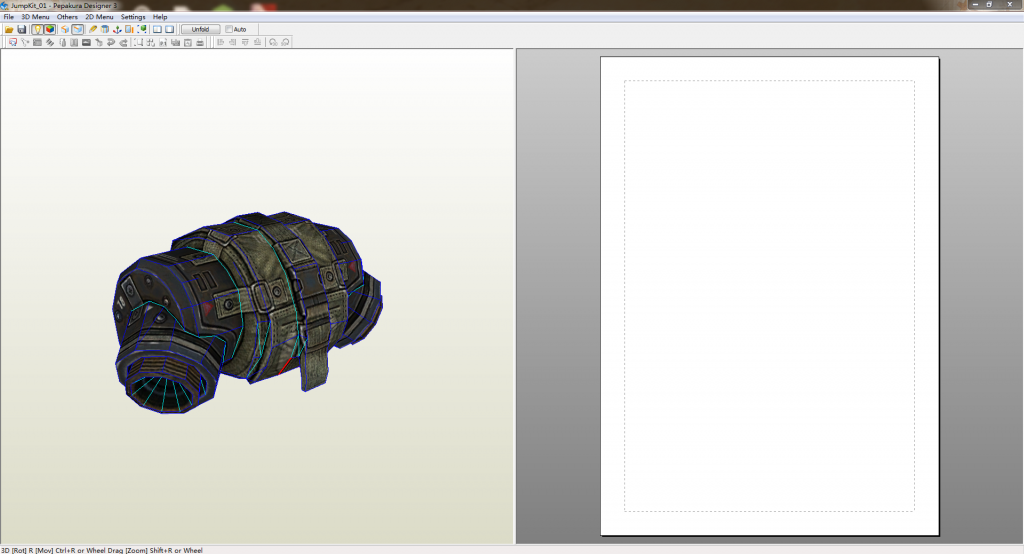Click the diagonal stripes tool icon

50,42
